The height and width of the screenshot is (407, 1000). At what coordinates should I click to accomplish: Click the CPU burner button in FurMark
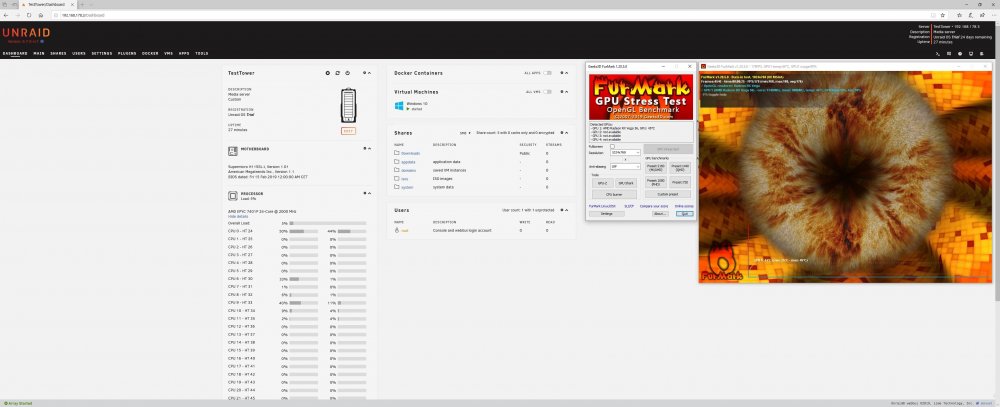tap(614, 194)
